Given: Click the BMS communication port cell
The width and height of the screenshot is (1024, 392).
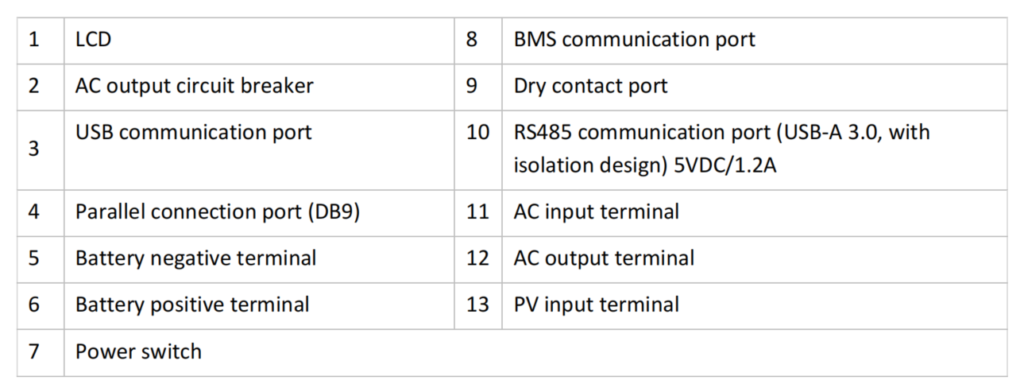Looking at the screenshot, I should (754, 41).
